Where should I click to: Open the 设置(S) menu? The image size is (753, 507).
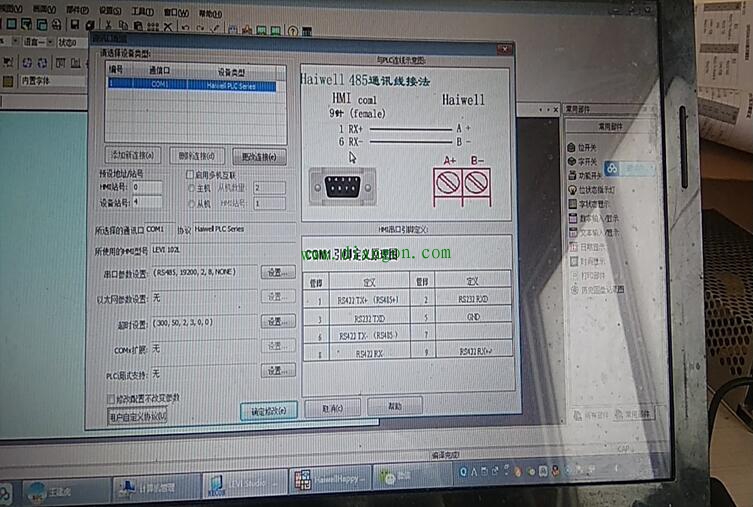click(110, 11)
